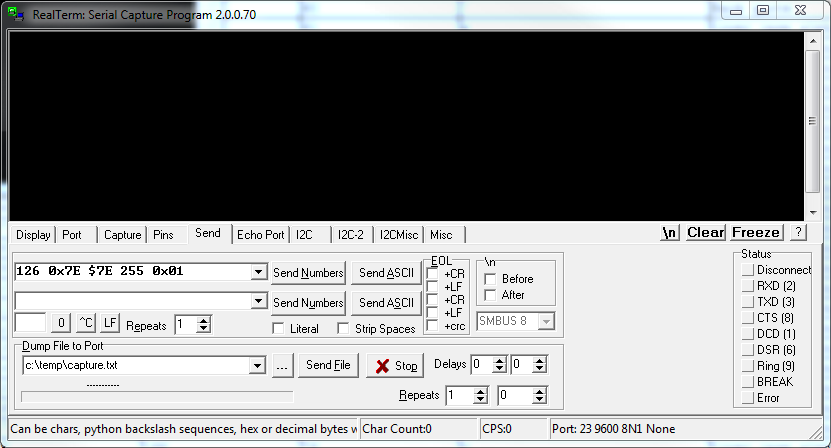Viewport: 831px width, 448px height.
Task: Click the first send string text field
Action: [133, 271]
